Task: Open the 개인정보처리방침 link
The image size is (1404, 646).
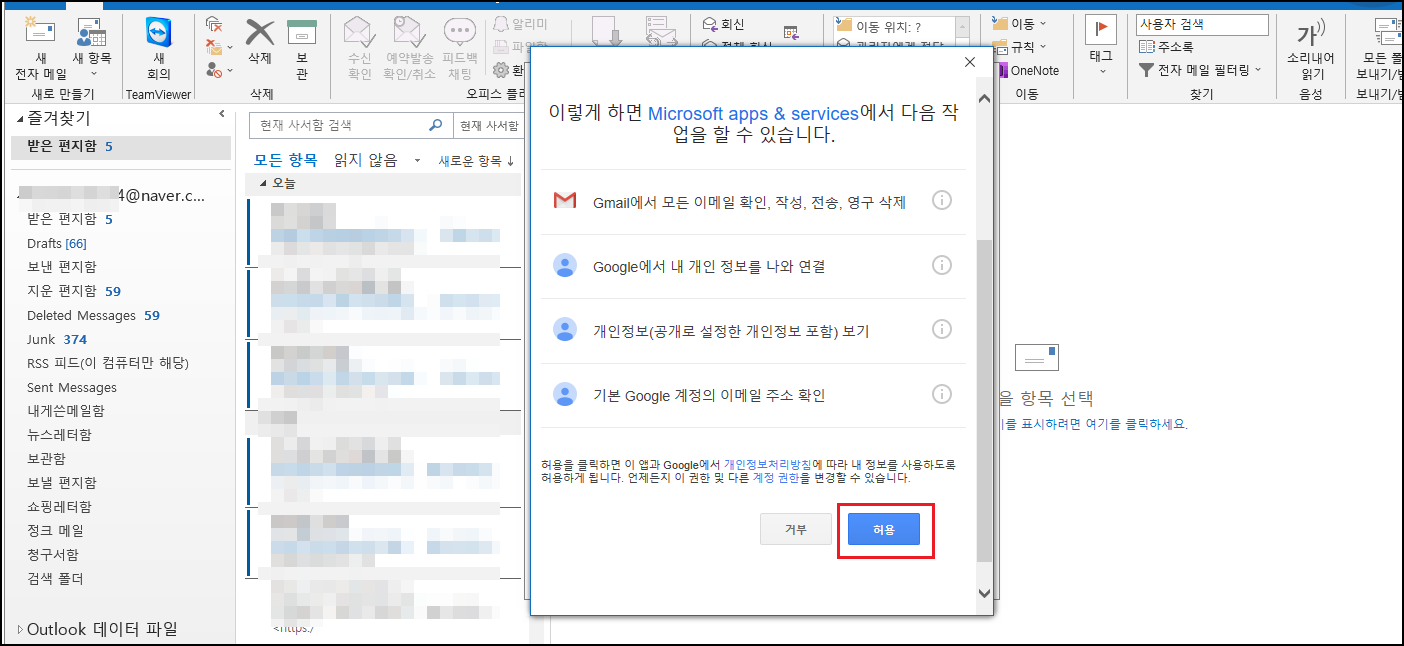Action: point(768,464)
